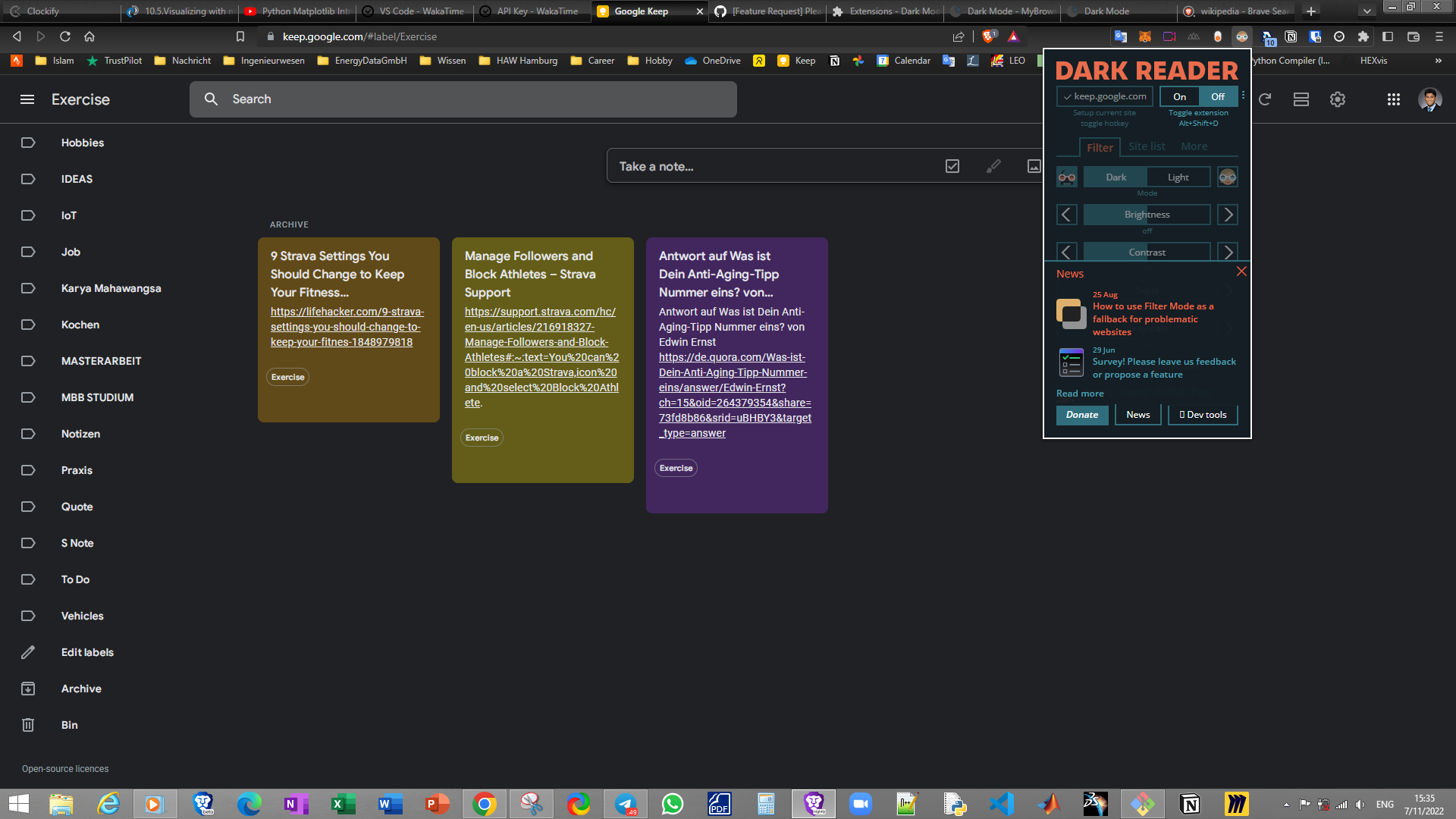Open Keep settings gear icon

click(x=1338, y=99)
